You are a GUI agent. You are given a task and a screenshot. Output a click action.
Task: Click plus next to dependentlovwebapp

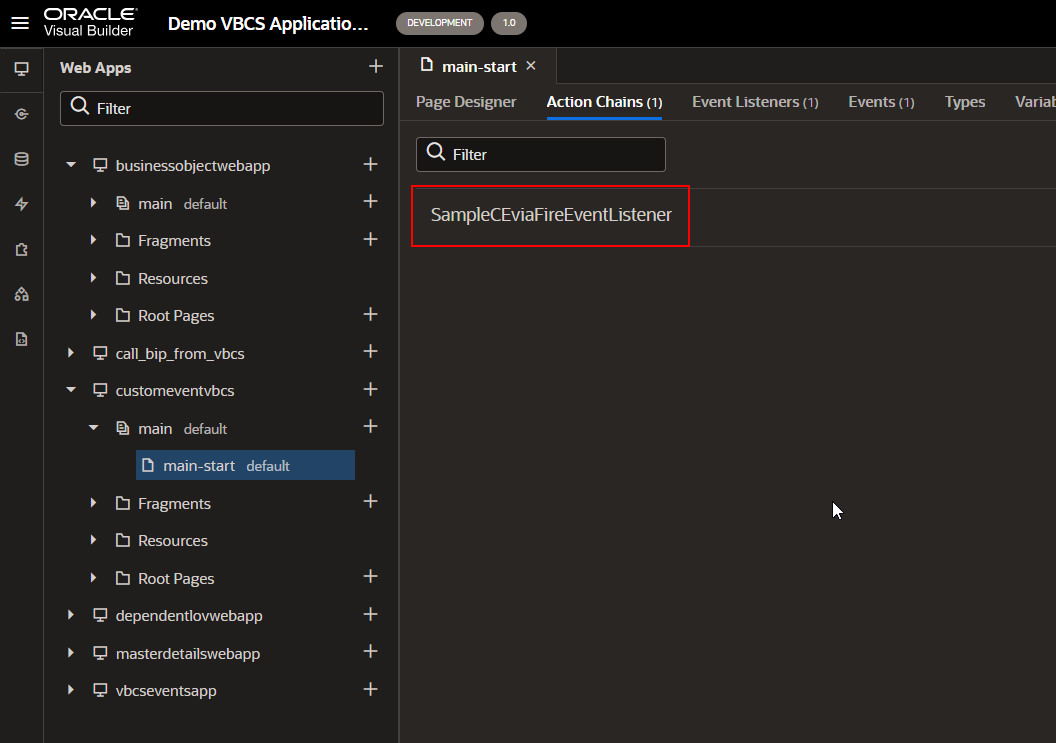370,614
